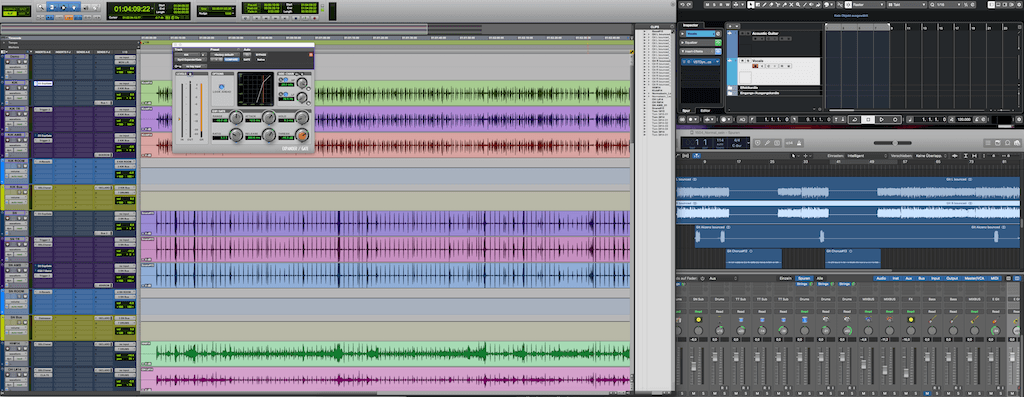The image size is (1024, 397).
Task: Select the Spuren mixer view in Logic
Action: 805,278
